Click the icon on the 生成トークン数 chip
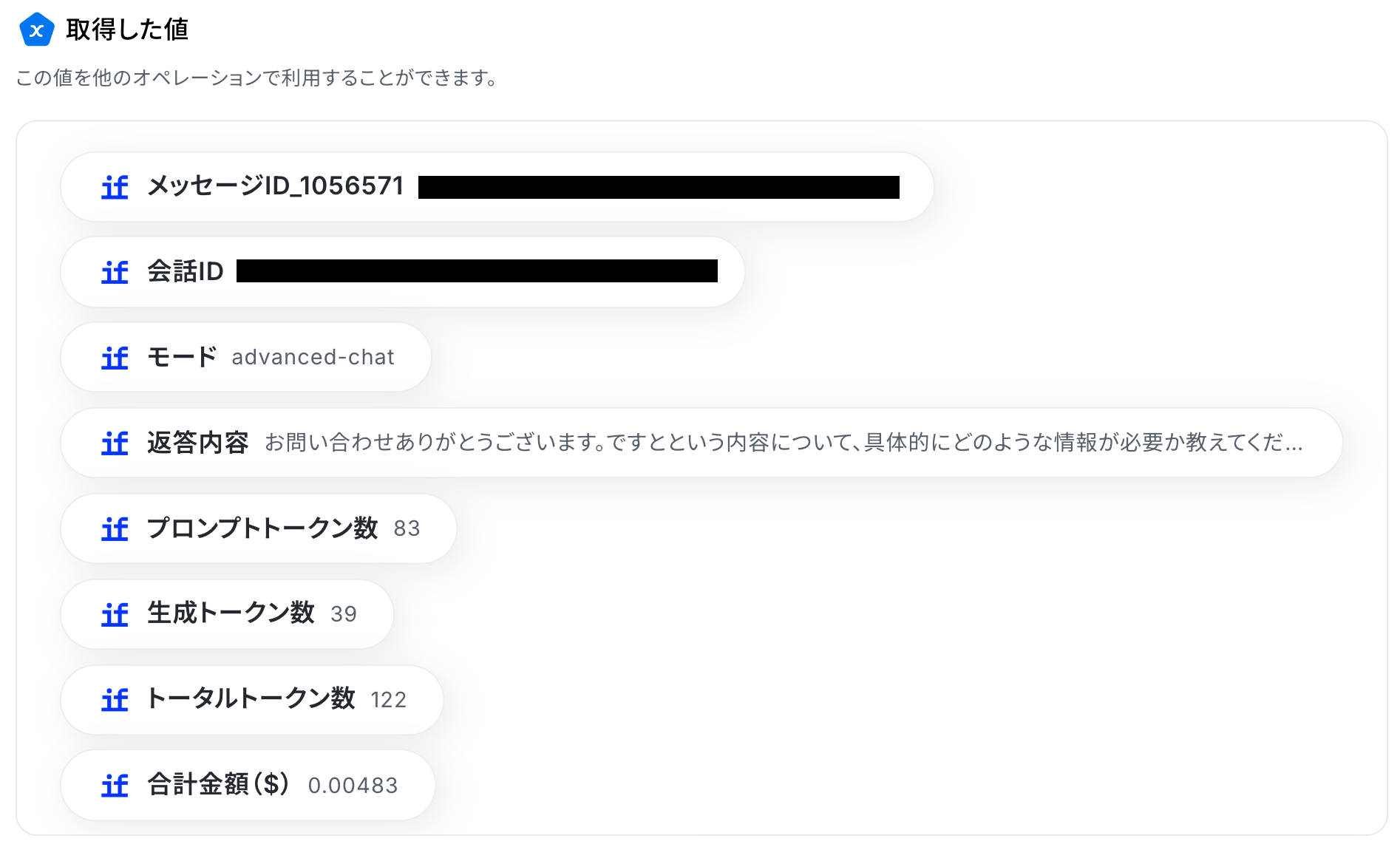Screen dimensions: 1400x844 click(x=115, y=614)
